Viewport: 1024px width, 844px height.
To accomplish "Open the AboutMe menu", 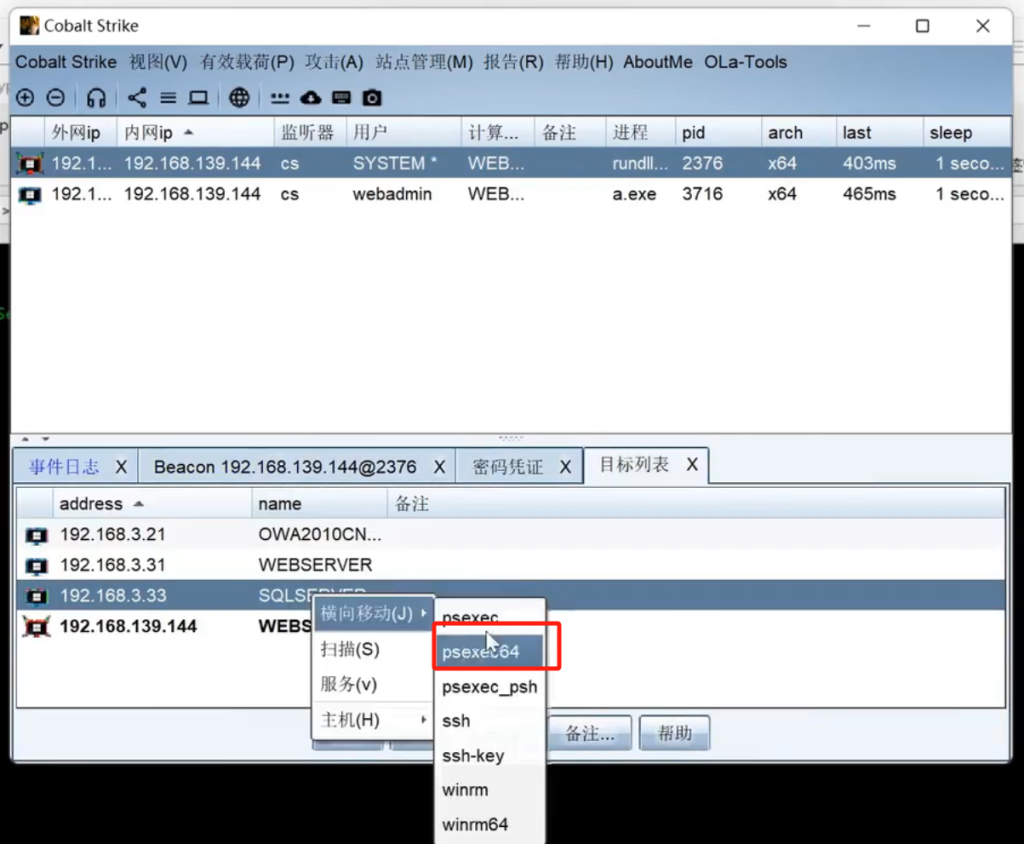I will (658, 62).
